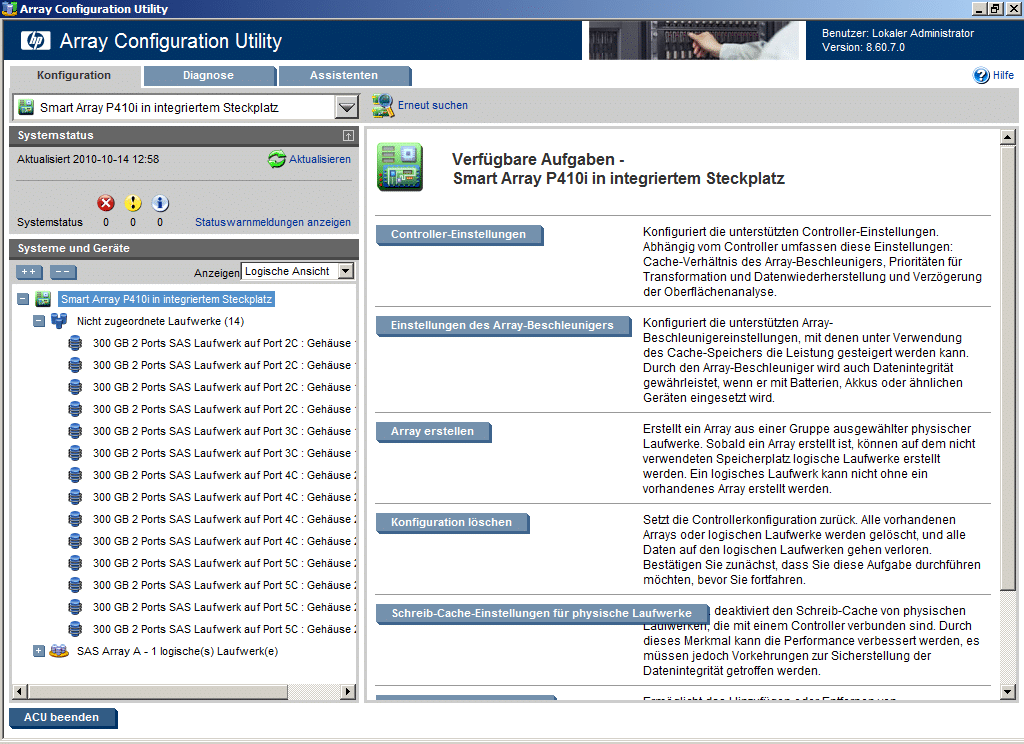Image resolution: width=1024 pixels, height=744 pixels.
Task: Click the Konfiguration löschen button
Action: [451, 523]
